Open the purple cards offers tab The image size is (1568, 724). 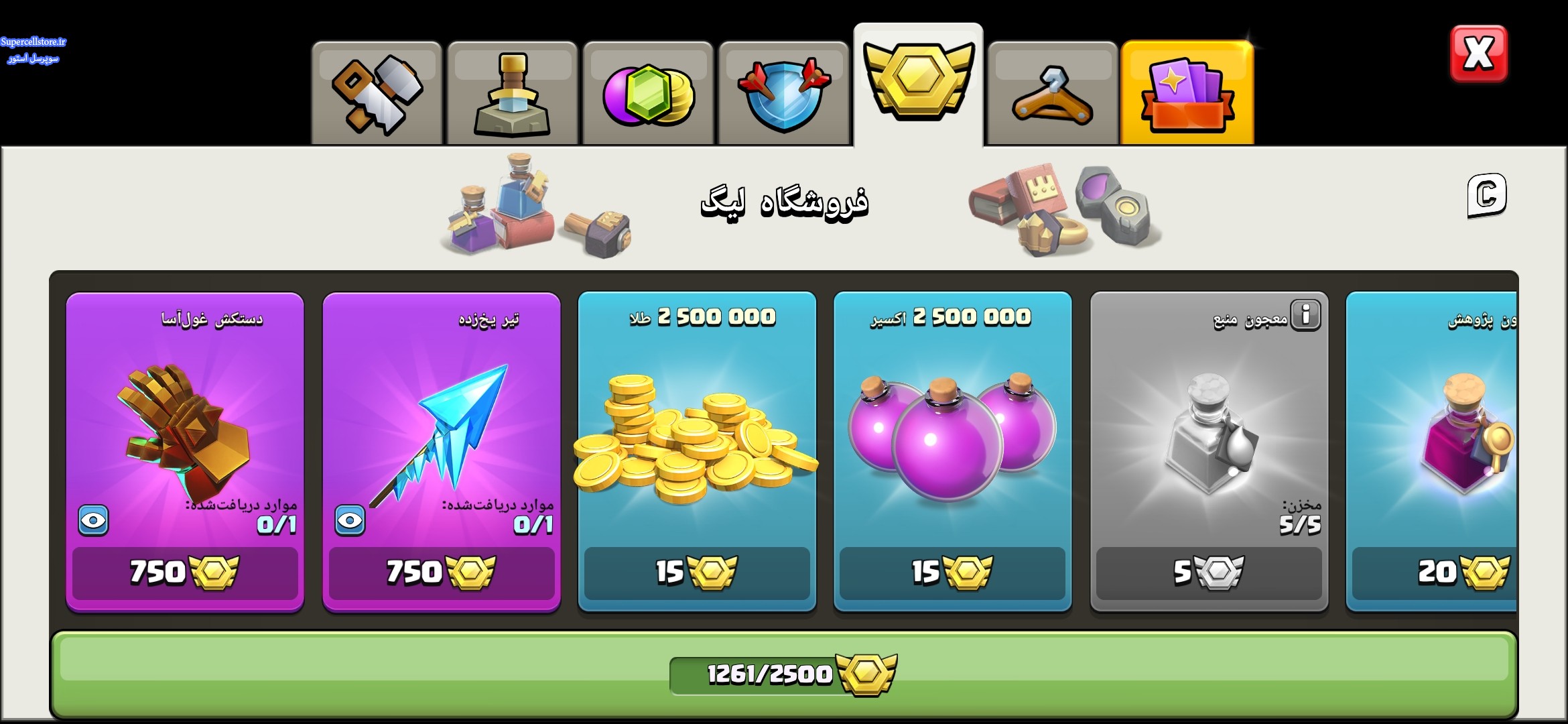point(1187,93)
